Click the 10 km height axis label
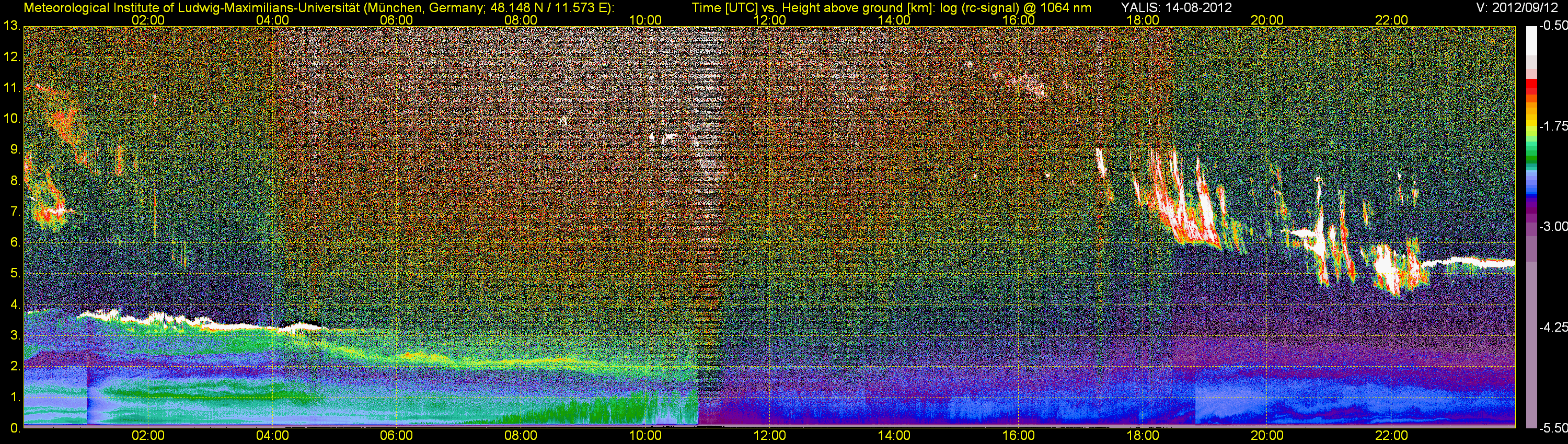 point(11,119)
